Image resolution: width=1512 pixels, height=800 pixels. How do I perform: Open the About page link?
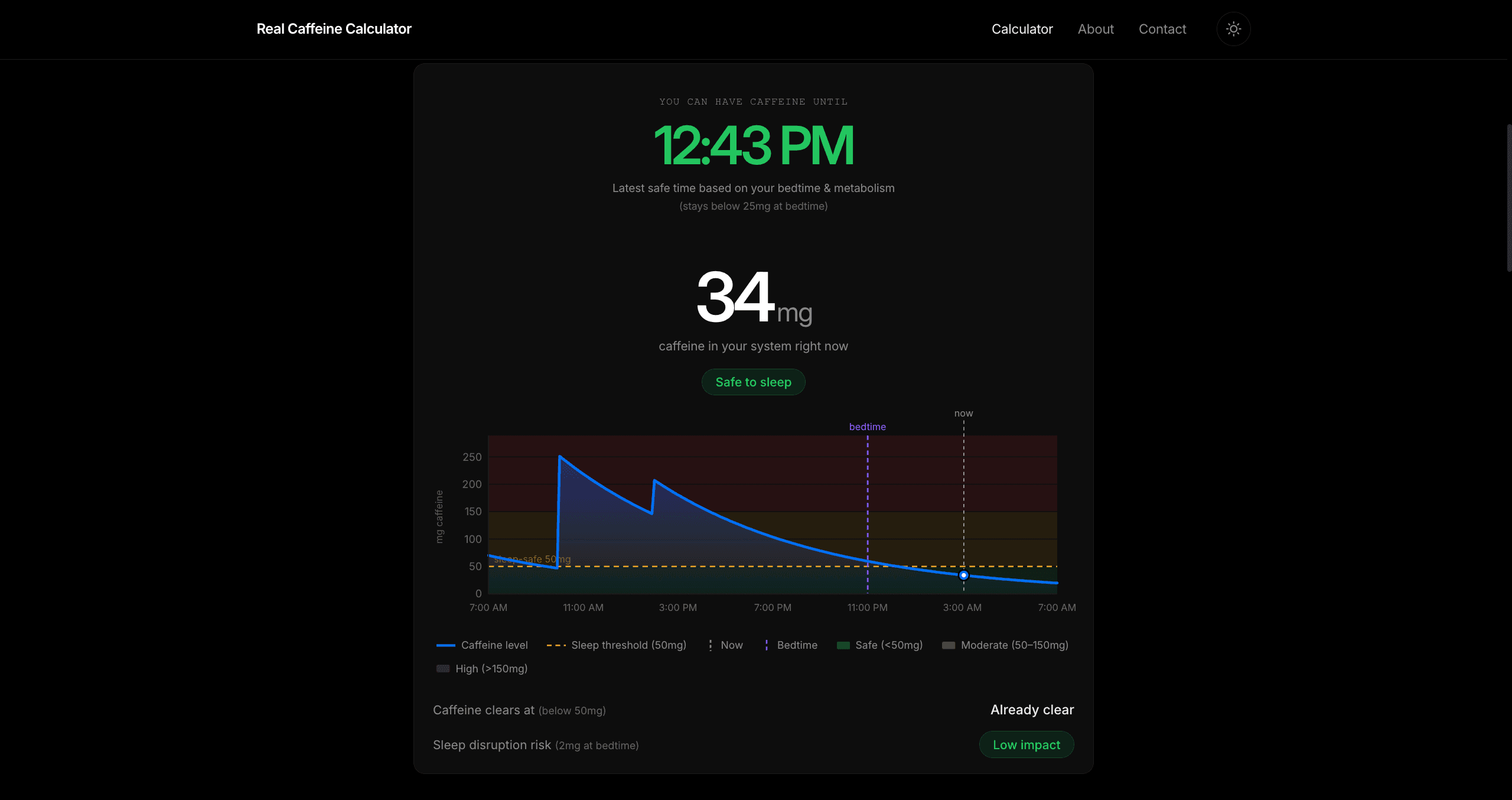click(x=1096, y=29)
